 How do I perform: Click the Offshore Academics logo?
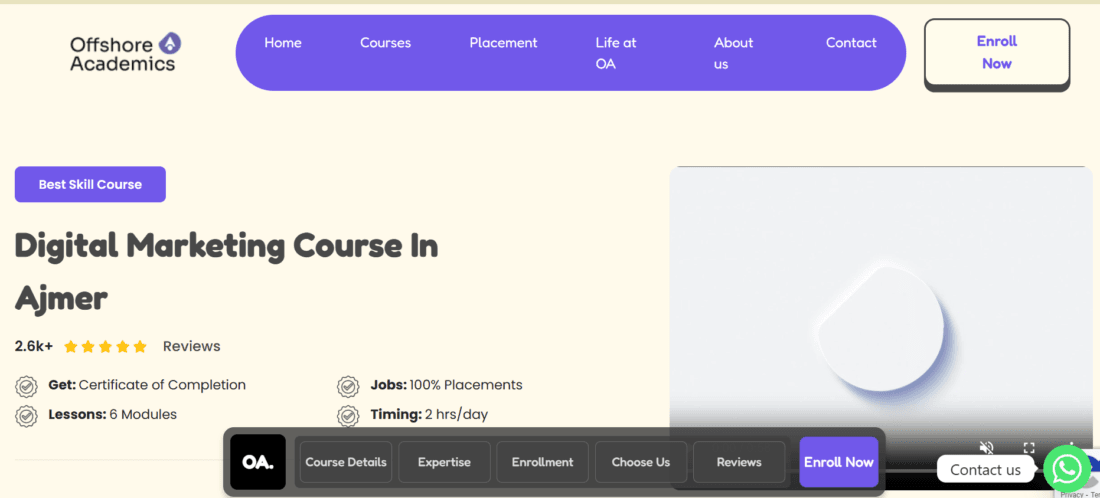tap(125, 52)
